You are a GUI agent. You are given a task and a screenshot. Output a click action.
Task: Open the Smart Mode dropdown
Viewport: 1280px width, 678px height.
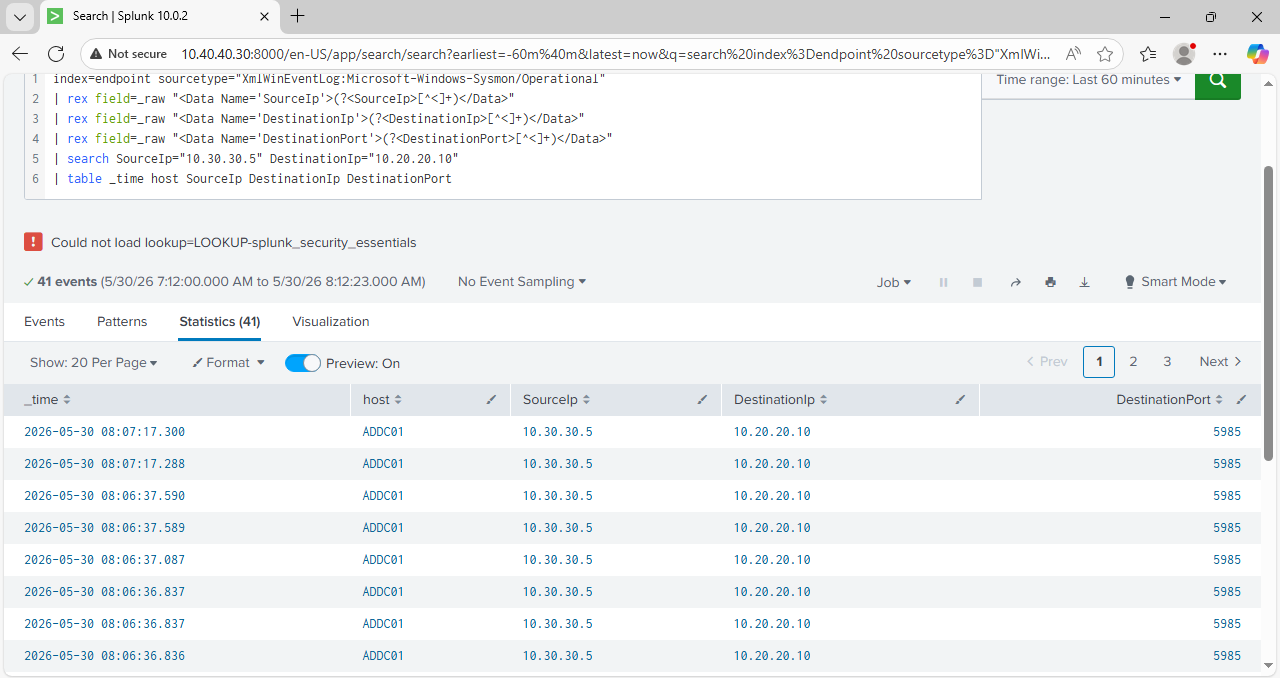pyautogui.click(x=1176, y=282)
